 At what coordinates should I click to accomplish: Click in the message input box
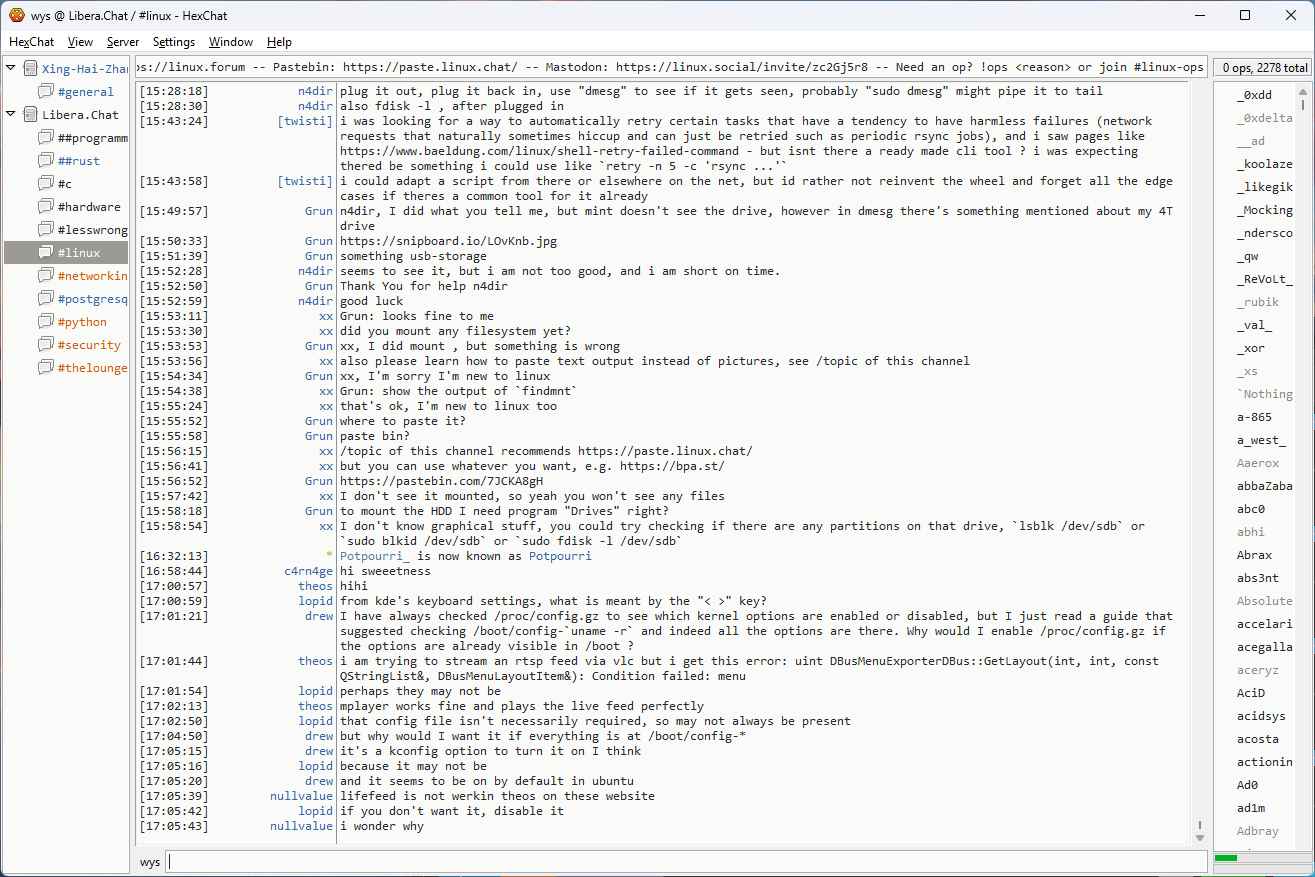tap(685, 862)
